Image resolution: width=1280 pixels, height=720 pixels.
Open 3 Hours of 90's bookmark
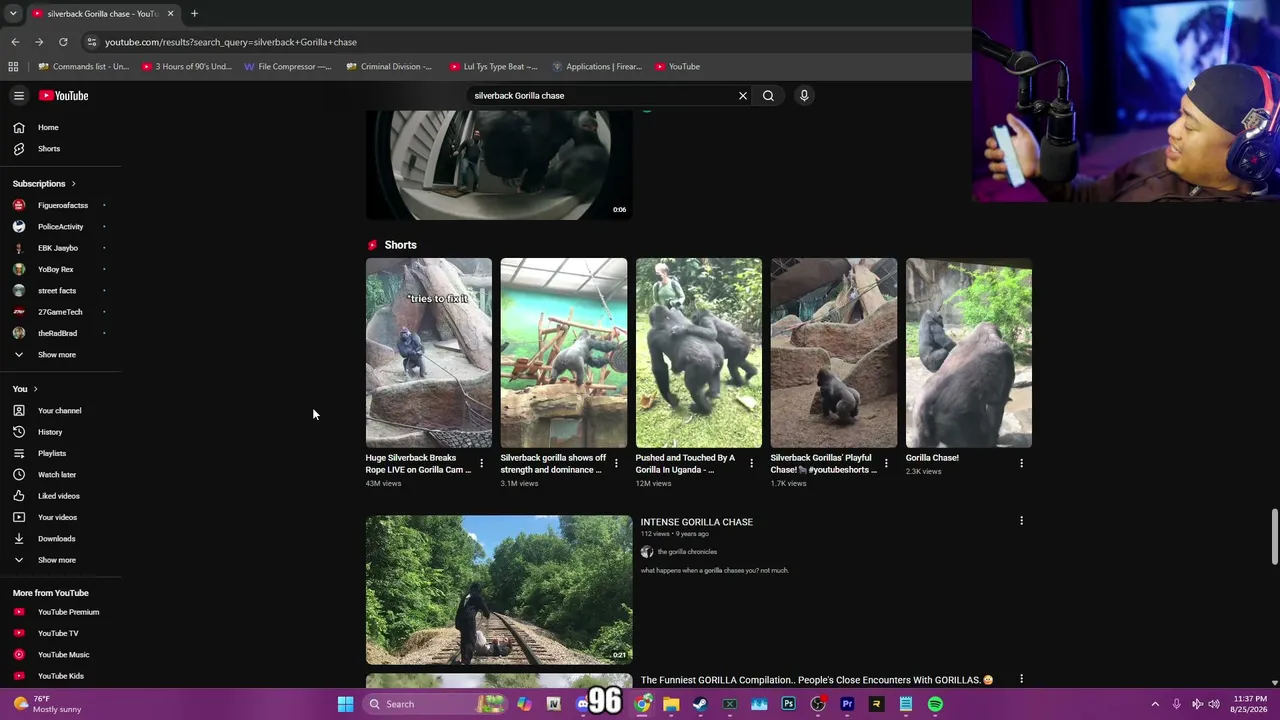click(187, 67)
